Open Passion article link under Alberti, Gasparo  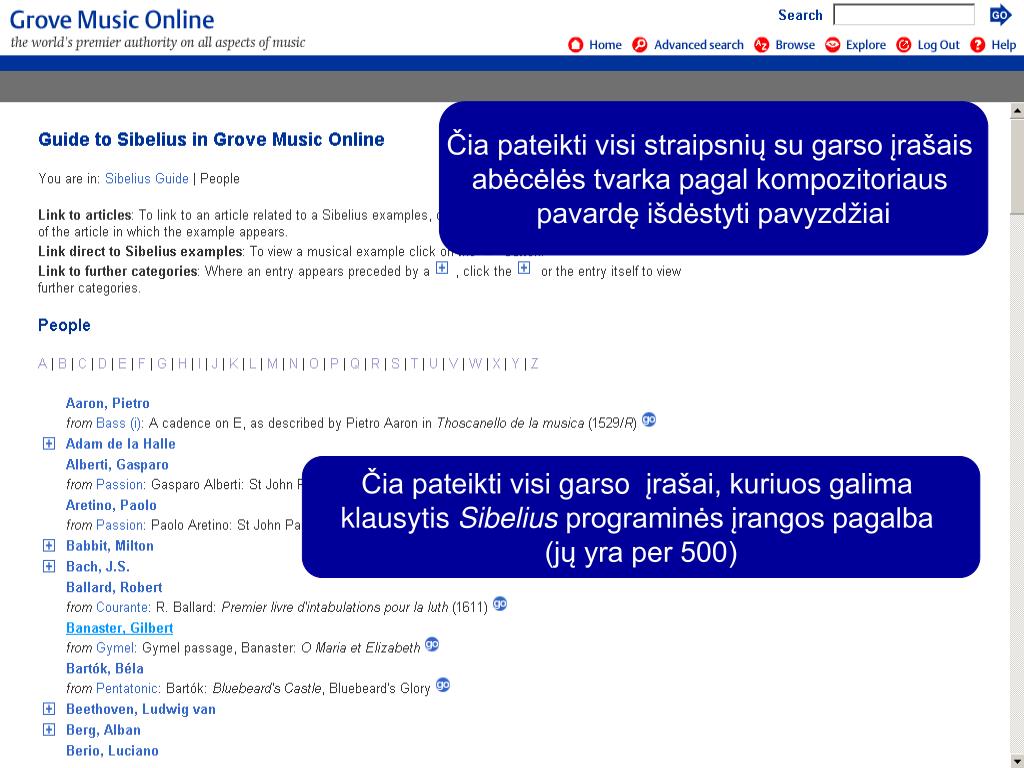pos(120,485)
